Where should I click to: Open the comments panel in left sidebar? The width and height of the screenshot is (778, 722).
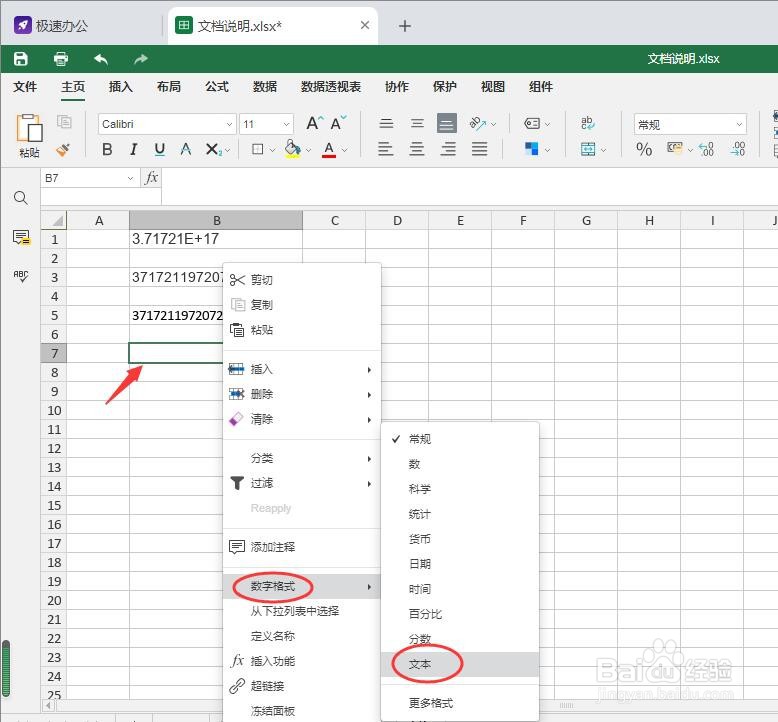coord(21,237)
